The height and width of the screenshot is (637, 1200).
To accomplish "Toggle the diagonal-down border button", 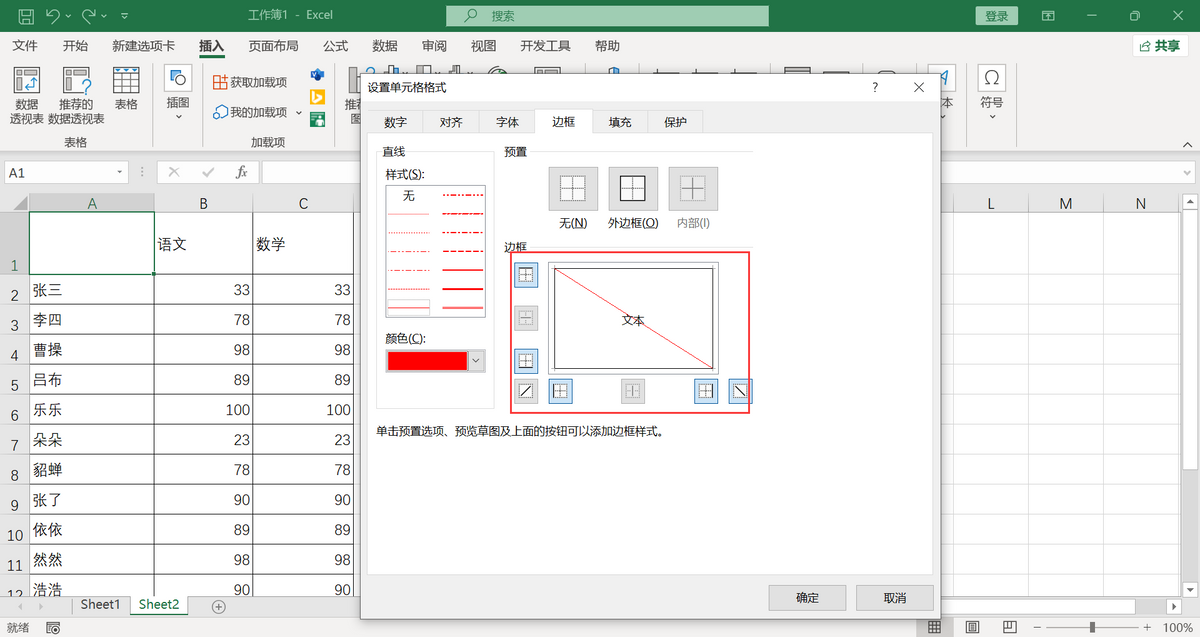I will [x=739, y=391].
